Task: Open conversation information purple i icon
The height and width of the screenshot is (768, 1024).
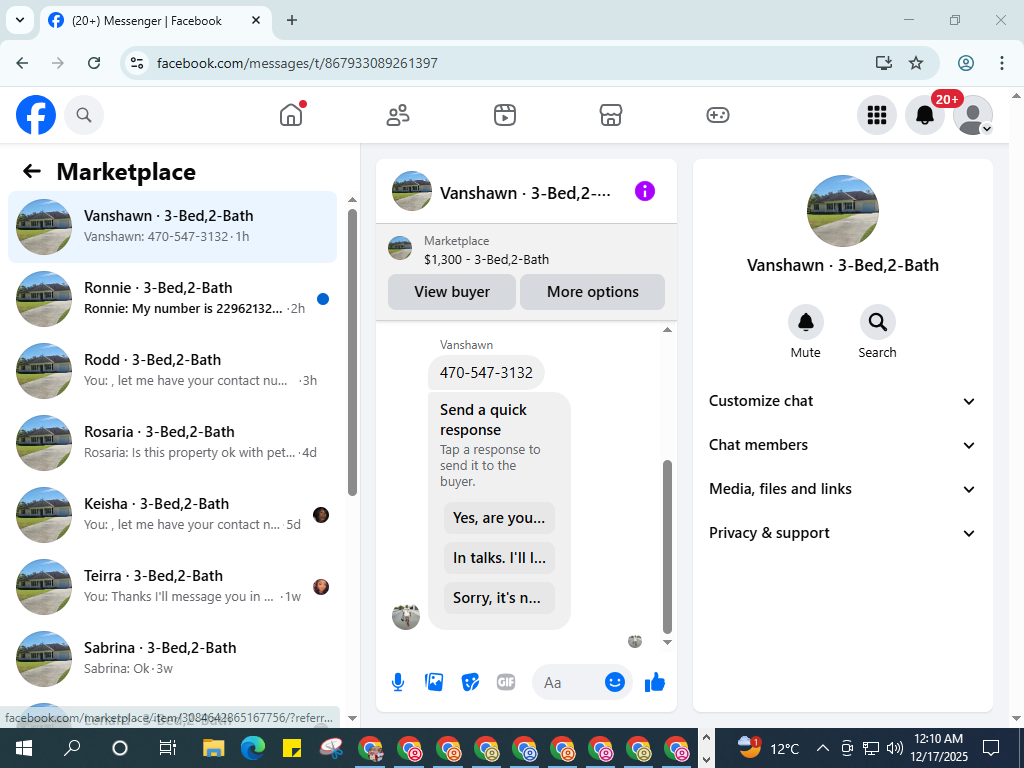Action: point(645,191)
